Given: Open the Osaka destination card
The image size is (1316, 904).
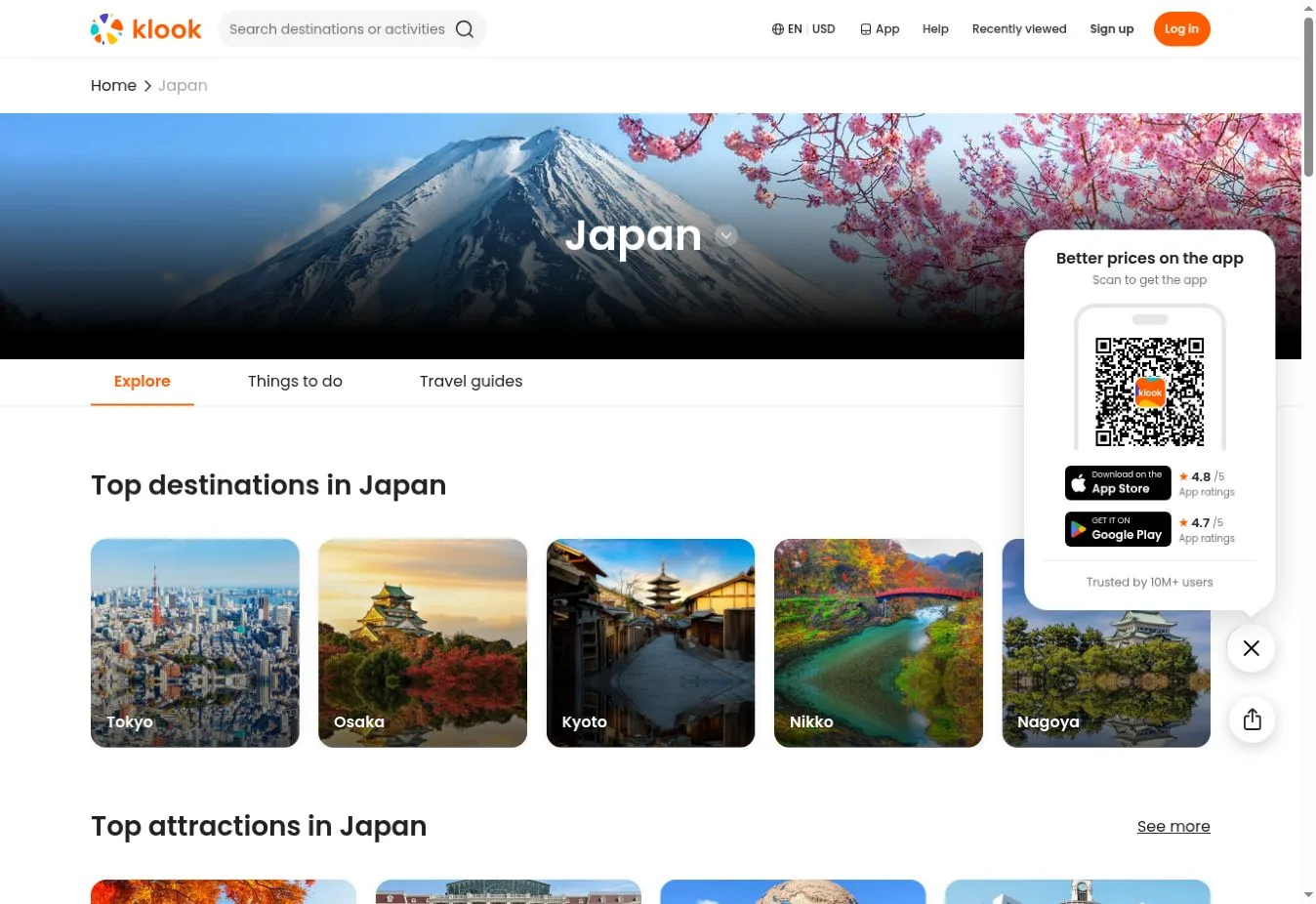Looking at the screenshot, I should 423,643.
